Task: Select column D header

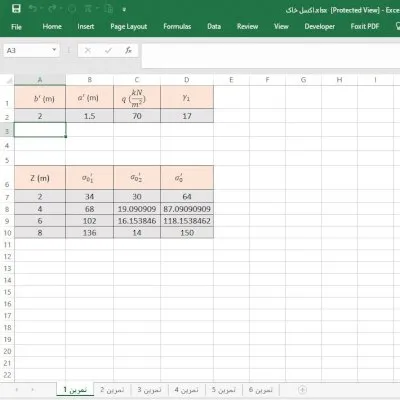Action: point(187,80)
